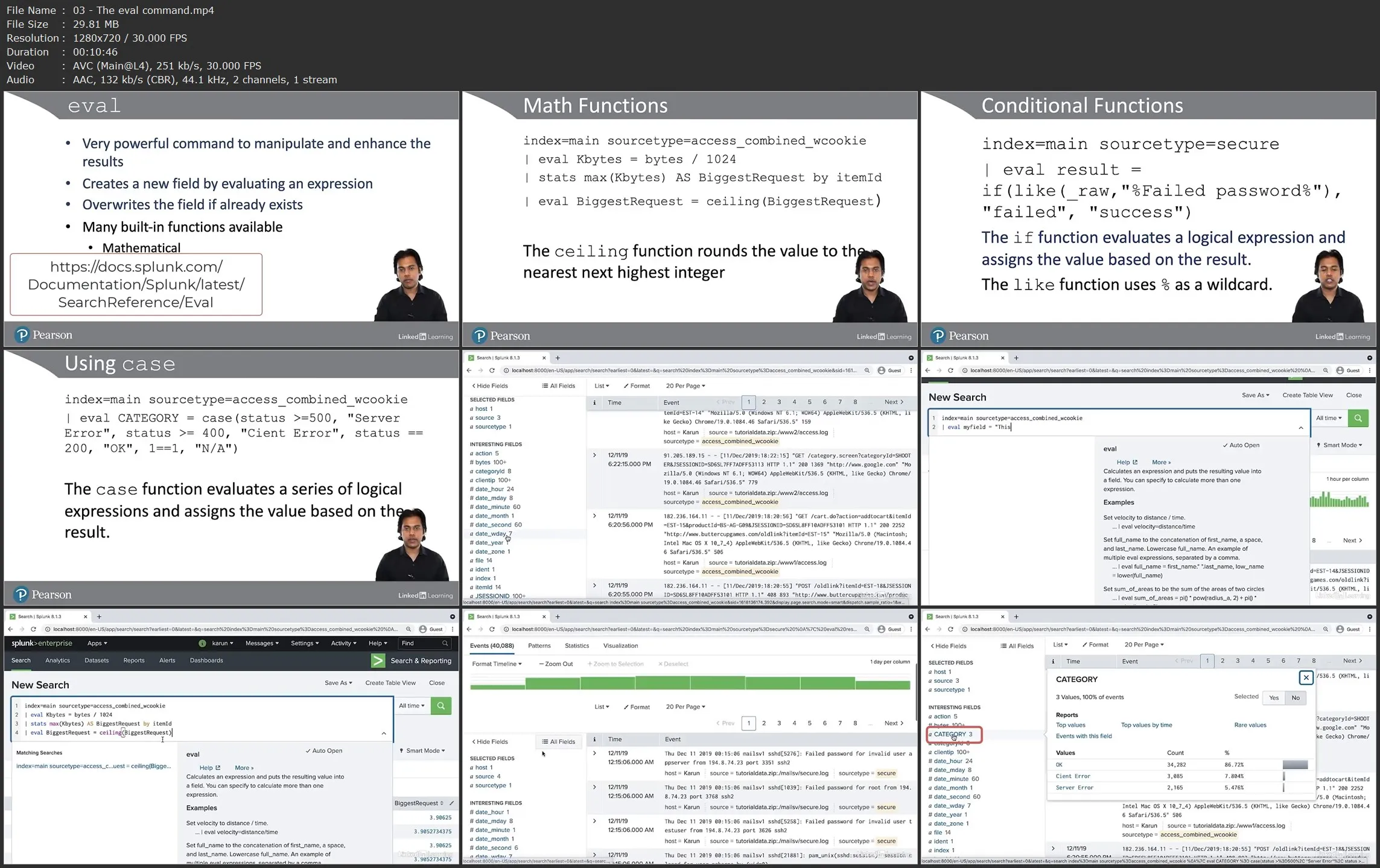Click green info icon beside karun menu
This screenshot has width=1380, height=868.
202,644
